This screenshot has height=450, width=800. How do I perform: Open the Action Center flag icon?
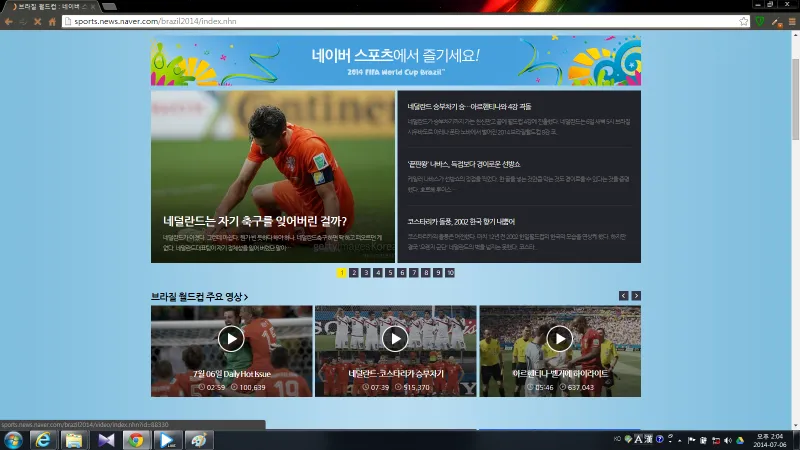691,440
